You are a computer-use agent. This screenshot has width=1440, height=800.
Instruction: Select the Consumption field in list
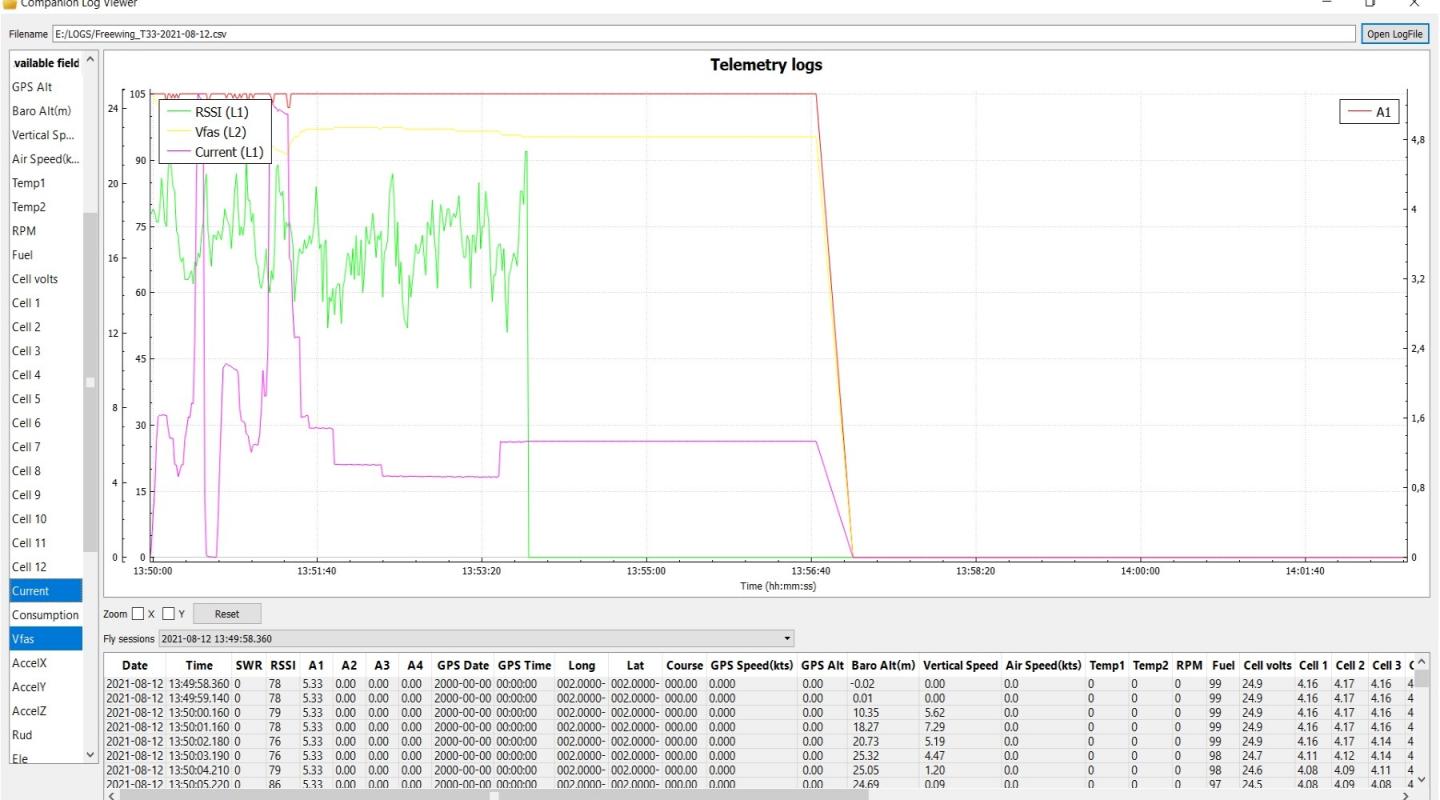(46, 615)
